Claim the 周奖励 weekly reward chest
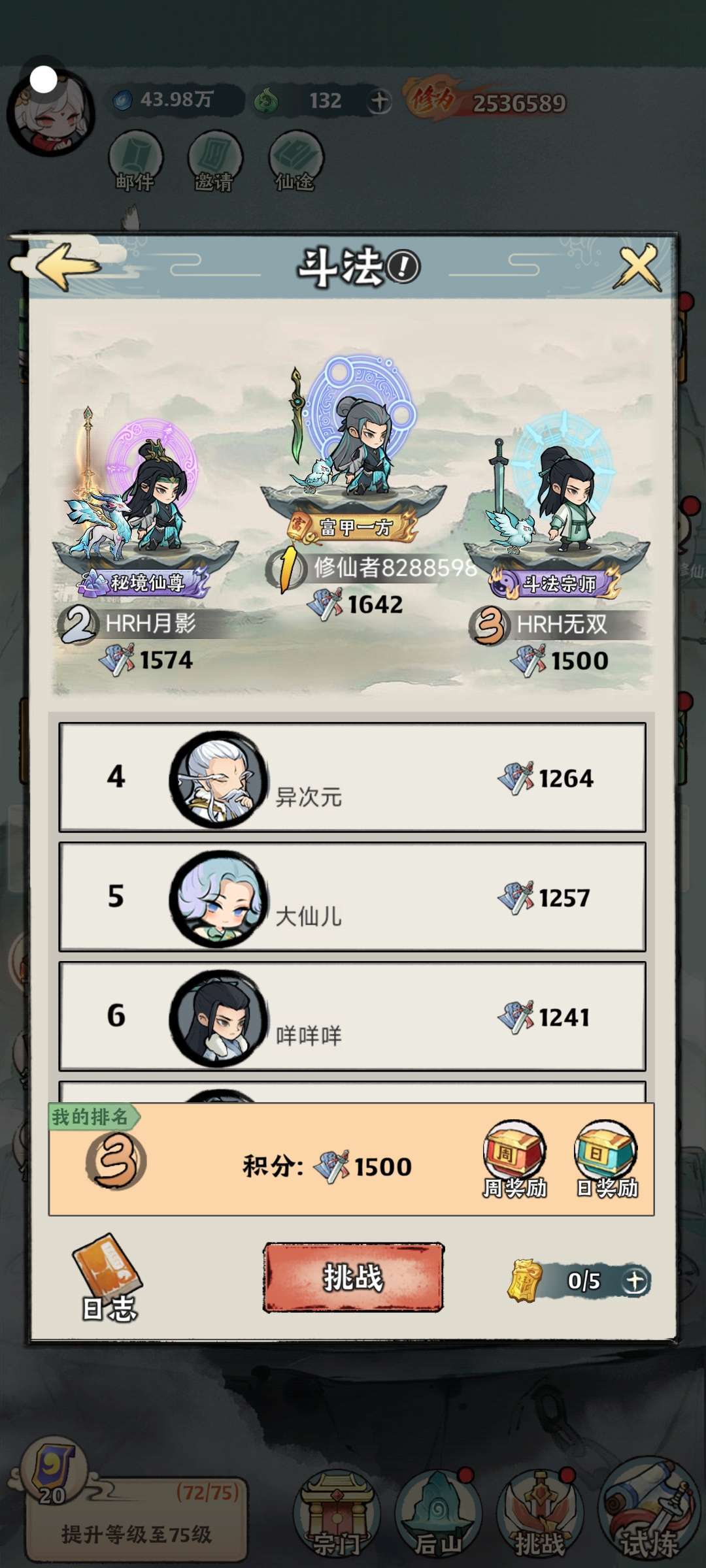The height and width of the screenshot is (1568, 706). pos(514,1159)
